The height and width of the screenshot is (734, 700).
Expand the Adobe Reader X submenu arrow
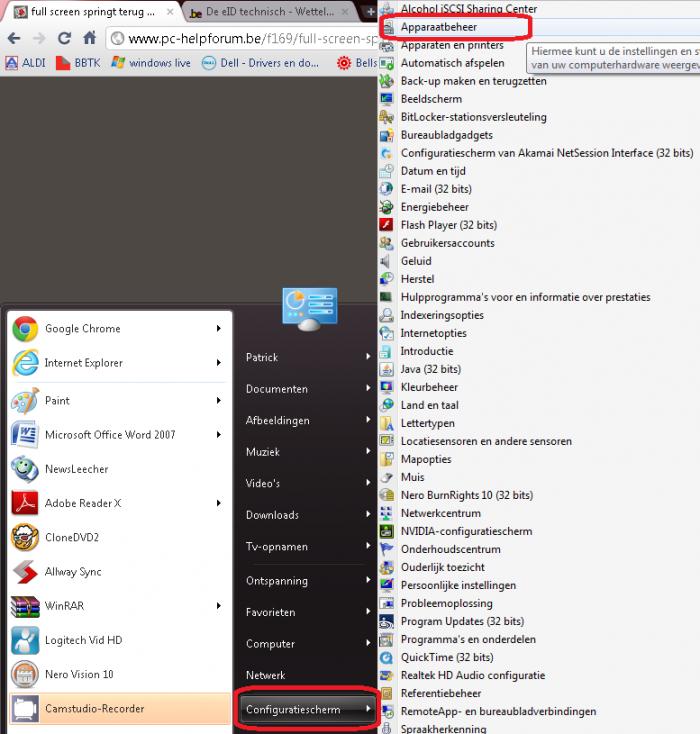219,503
